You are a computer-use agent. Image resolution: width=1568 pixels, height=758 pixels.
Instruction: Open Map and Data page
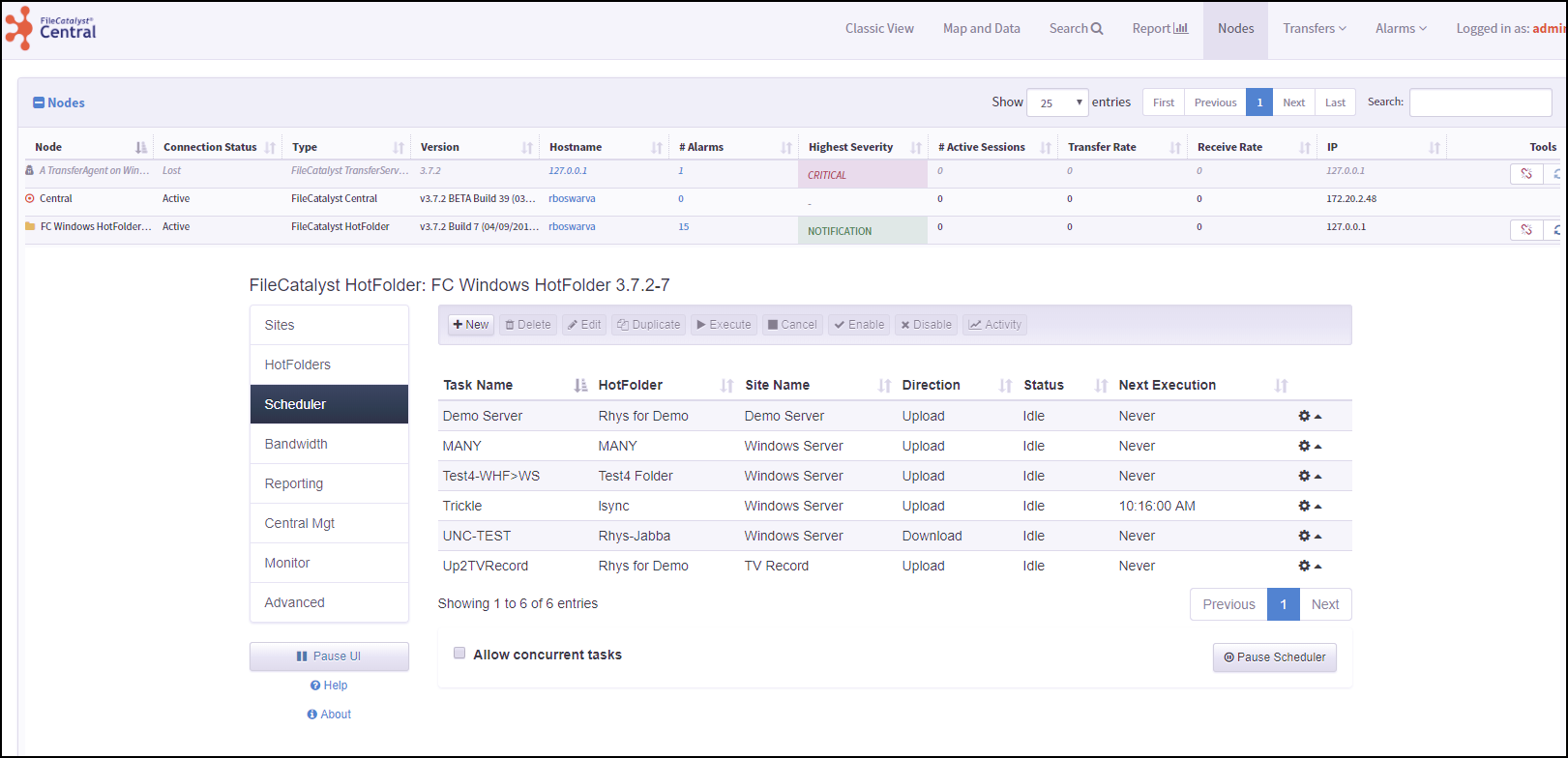point(981,29)
